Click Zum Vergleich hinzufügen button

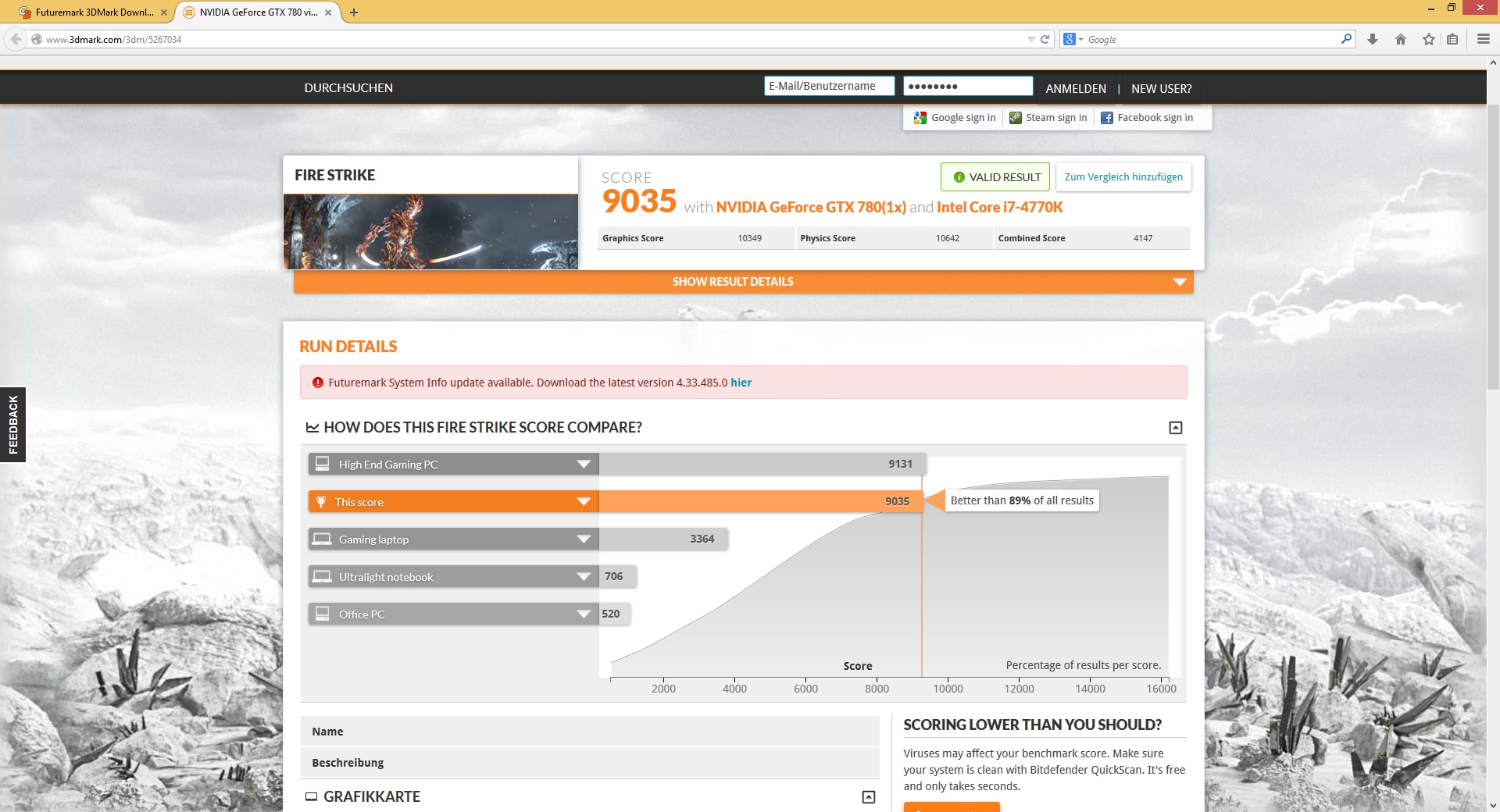[x=1123, y=177]
